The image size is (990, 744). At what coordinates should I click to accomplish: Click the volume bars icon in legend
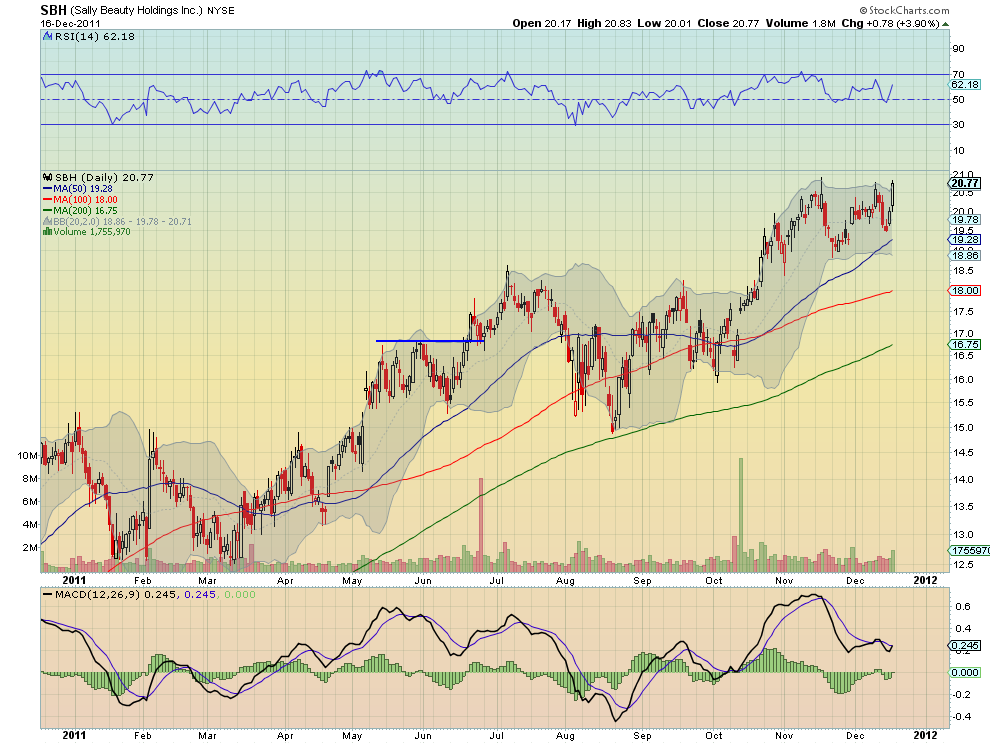point(47,232)
